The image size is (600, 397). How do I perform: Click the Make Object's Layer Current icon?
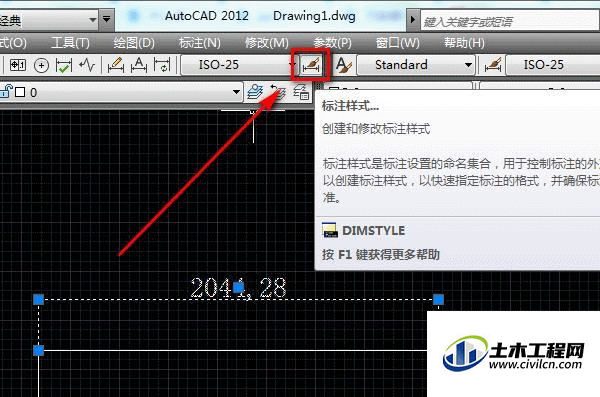[255, 92]
